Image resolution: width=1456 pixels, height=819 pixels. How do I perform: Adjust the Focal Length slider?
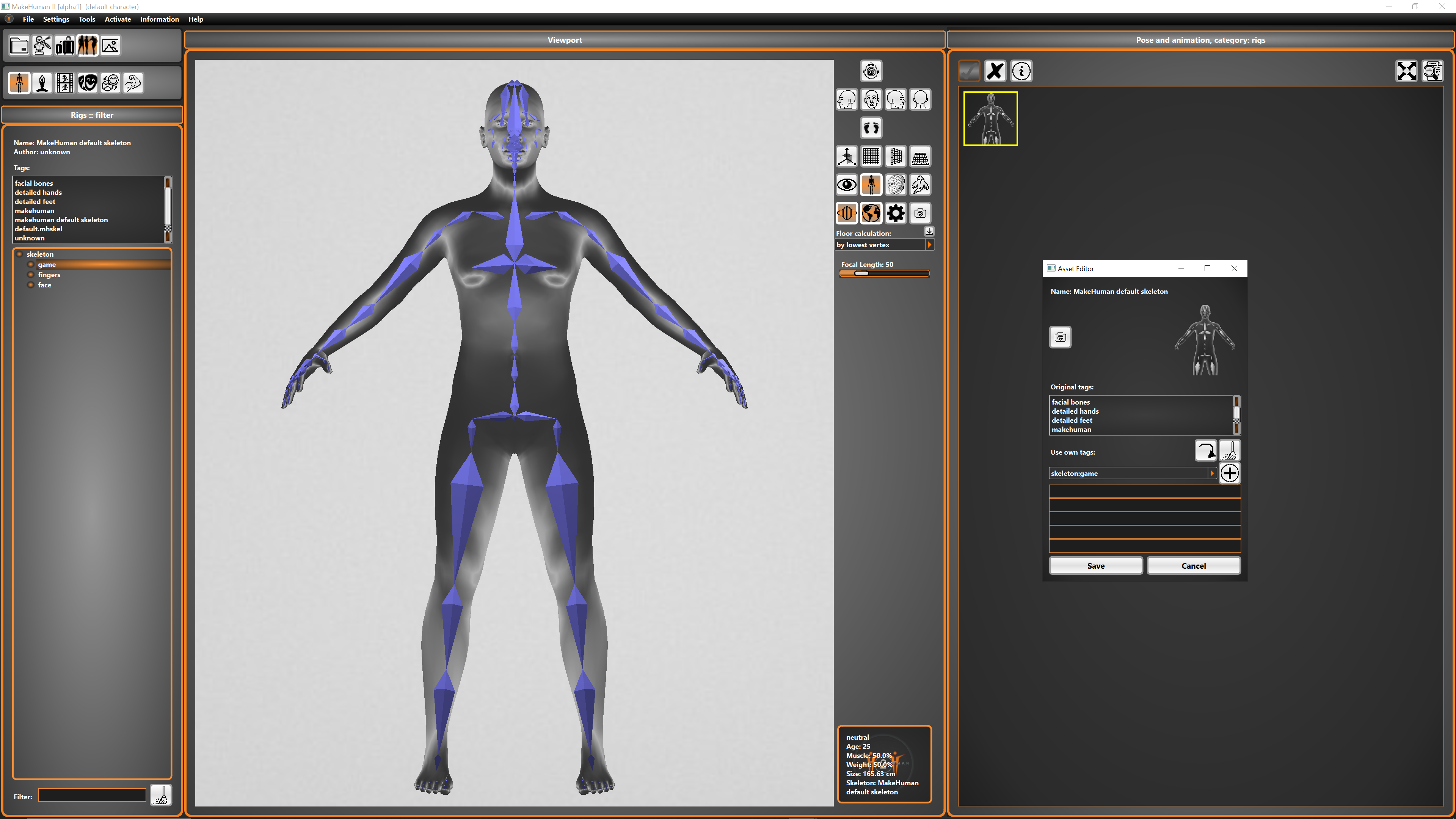[885, 273]
